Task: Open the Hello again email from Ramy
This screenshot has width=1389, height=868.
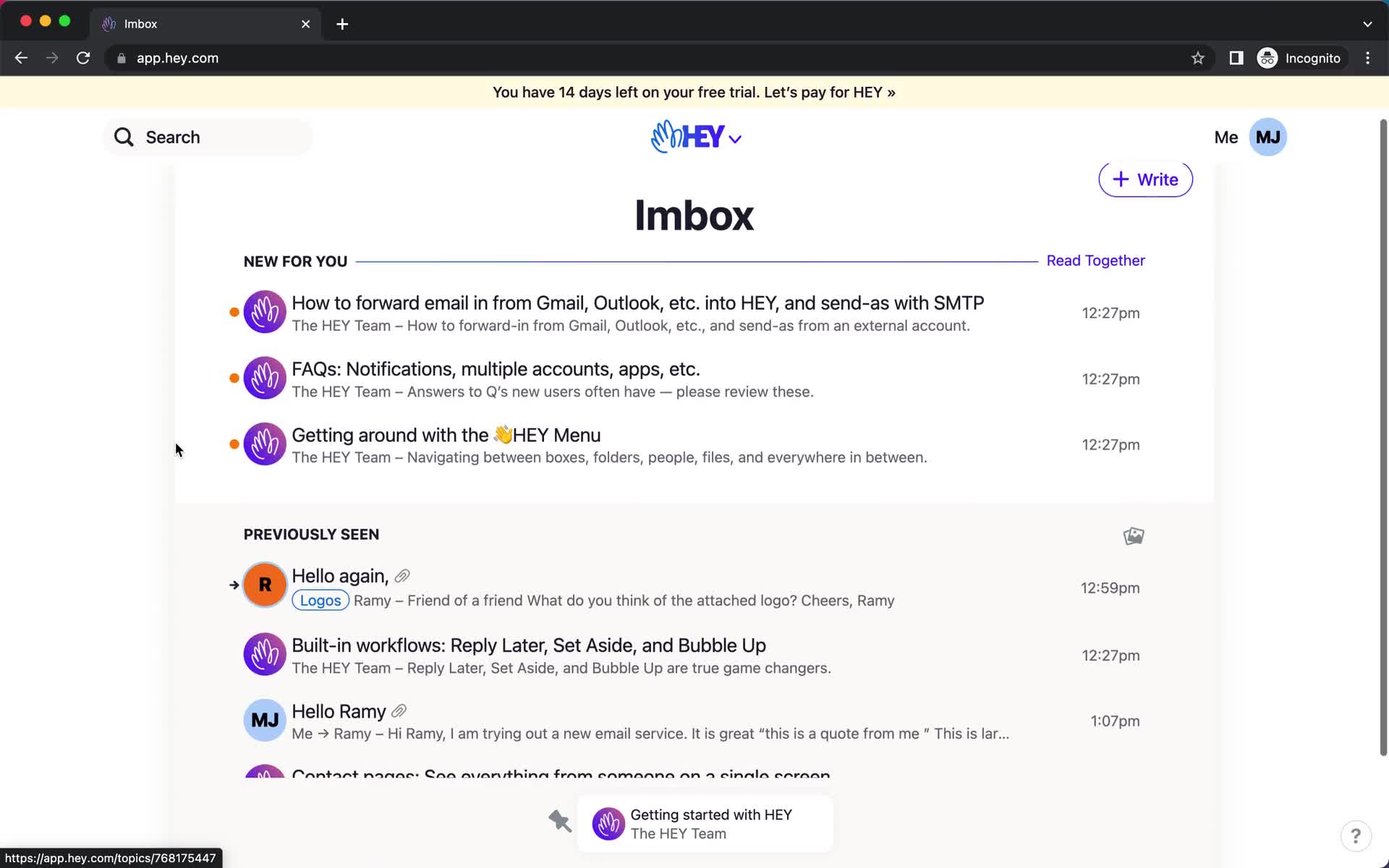Action: click(694, 587)
